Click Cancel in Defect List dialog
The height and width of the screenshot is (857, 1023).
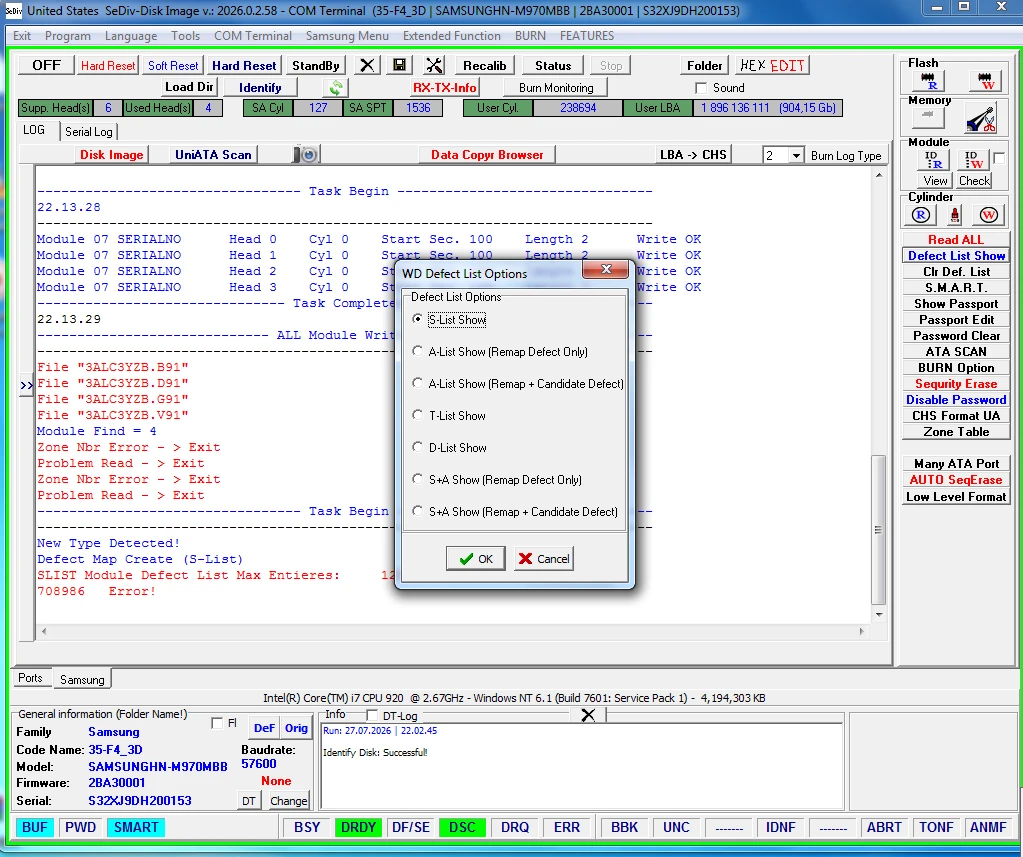[544, 559]
